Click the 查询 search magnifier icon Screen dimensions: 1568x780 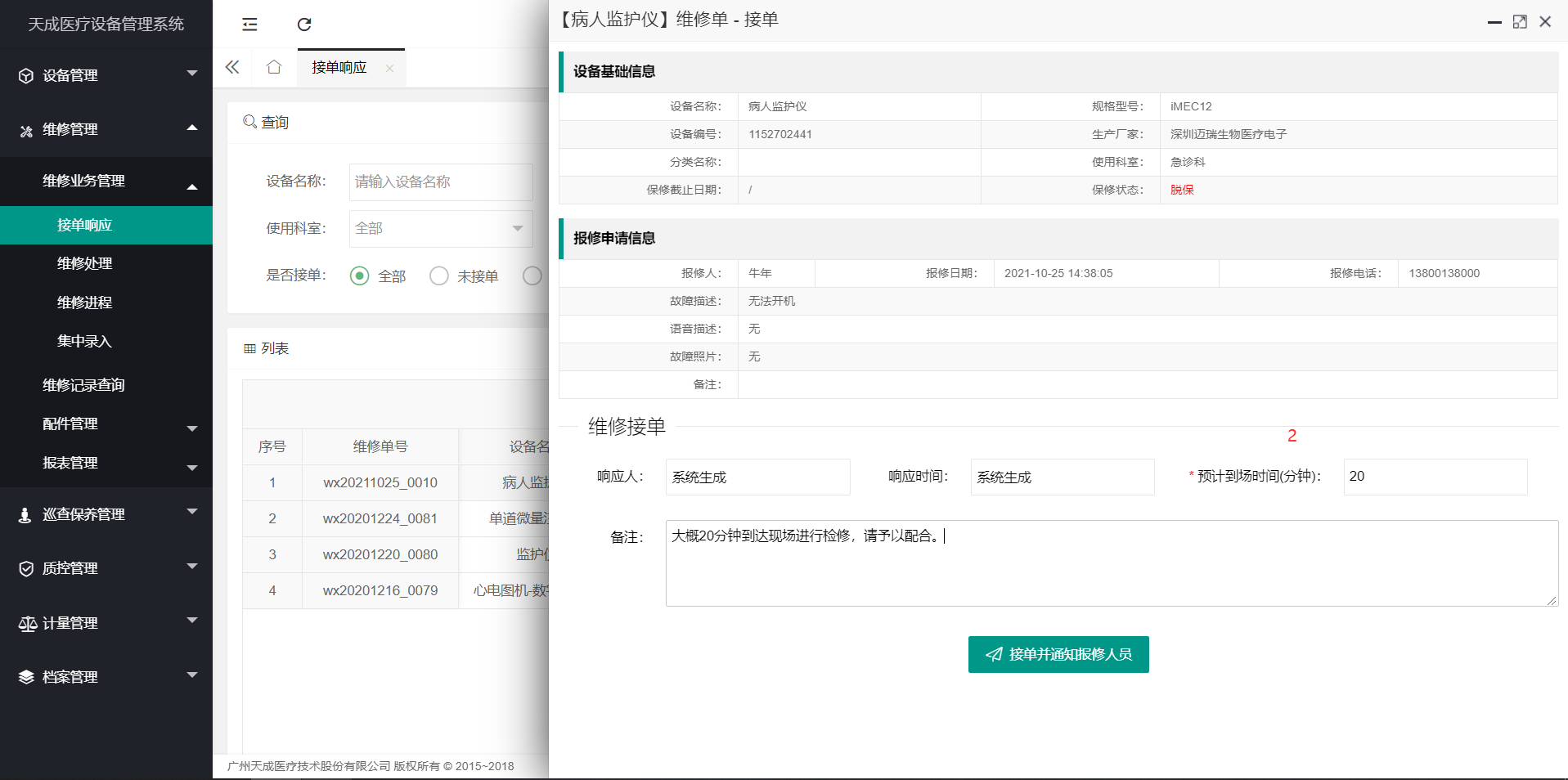(250, 122)
